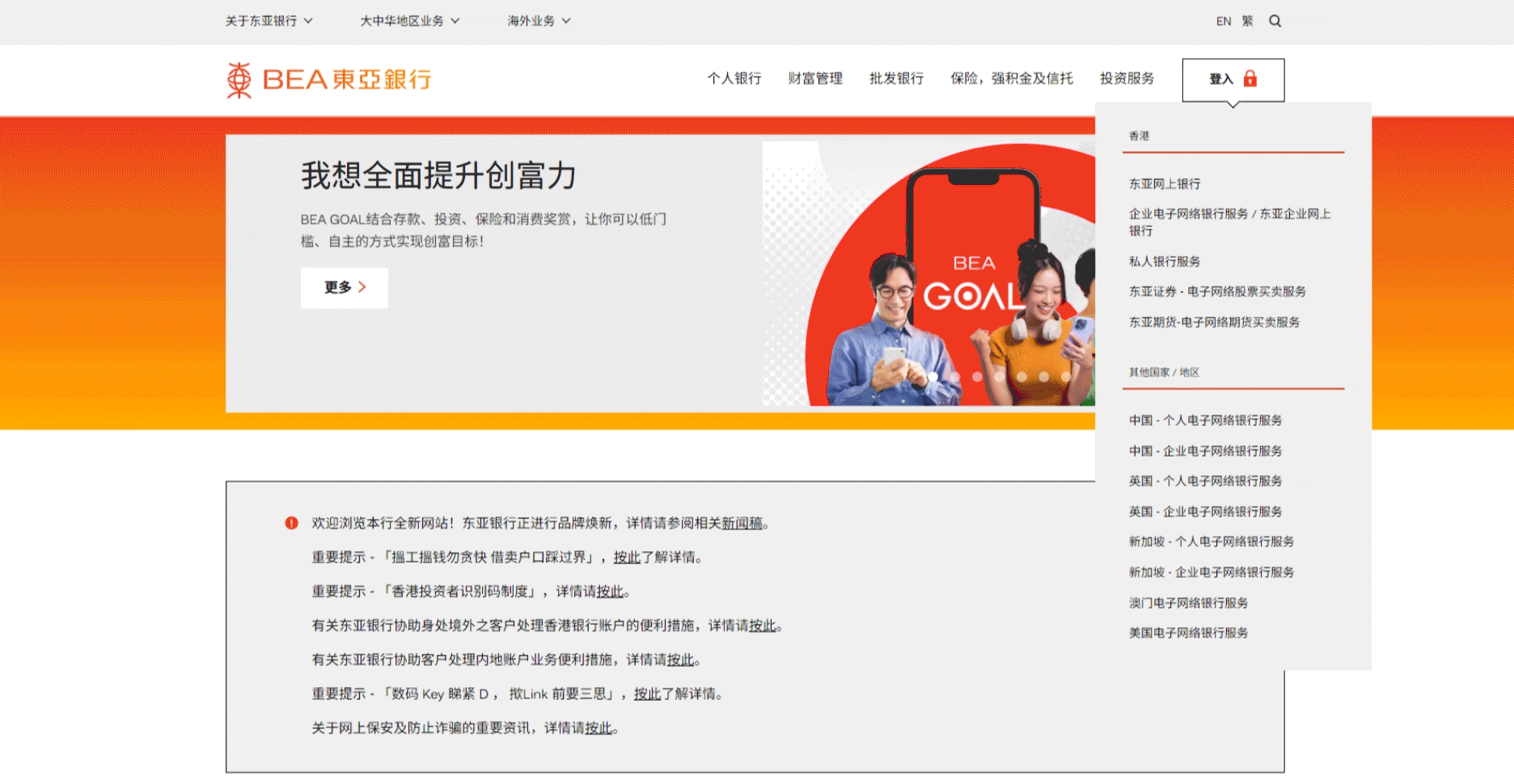The image size is (1514, 784).
Task: Expand the 关于东亚银行 dropdown
Action: [269, 21]
